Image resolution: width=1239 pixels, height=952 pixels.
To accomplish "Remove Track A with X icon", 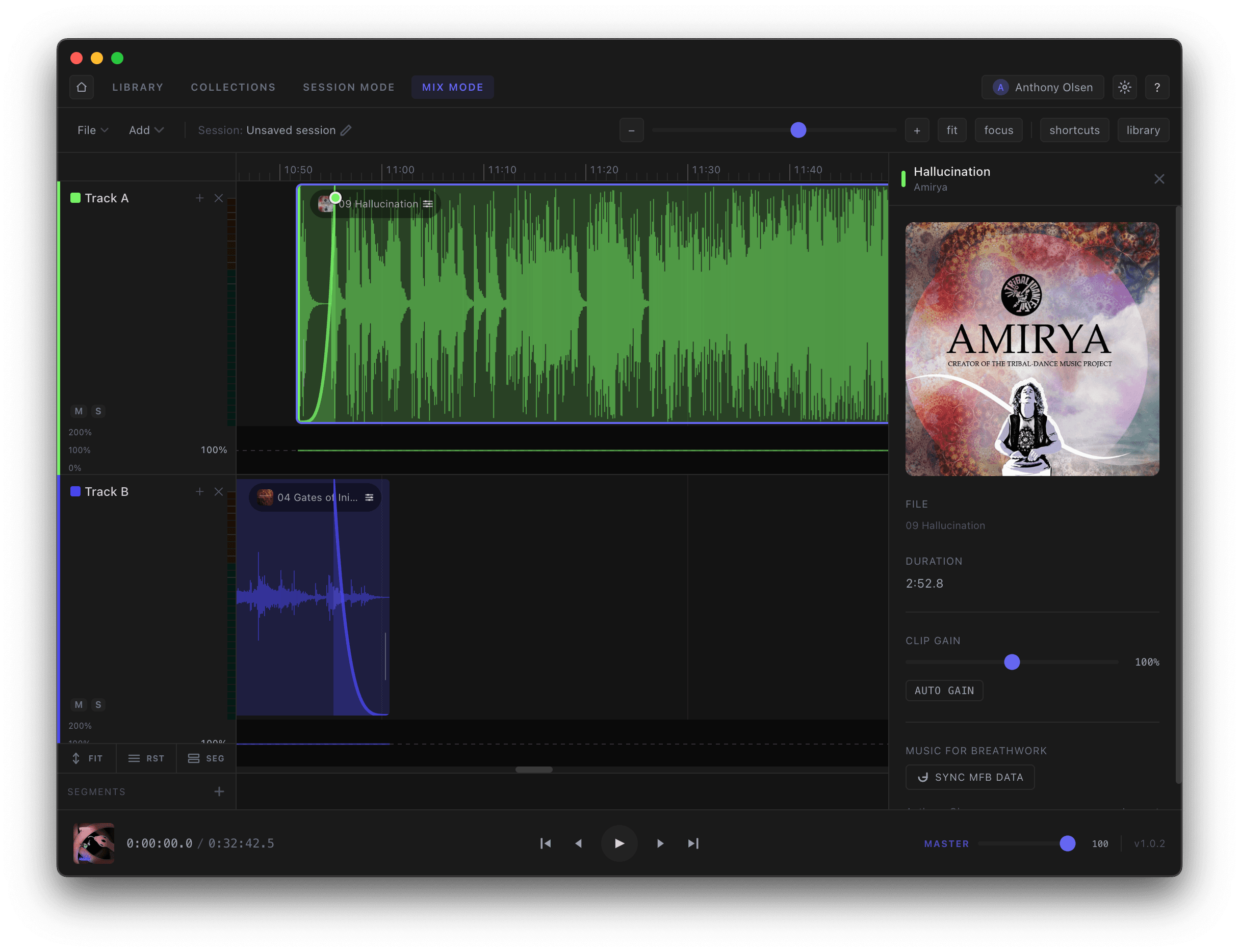I will (219, 198).
